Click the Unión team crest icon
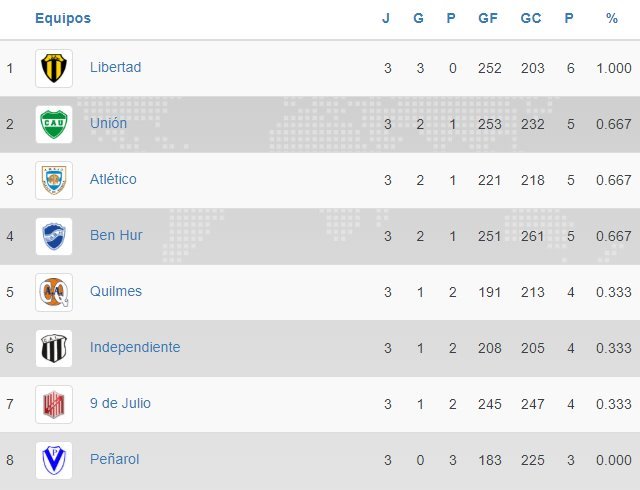The width and height of the screenshot is (640, 490). [54, 124]
